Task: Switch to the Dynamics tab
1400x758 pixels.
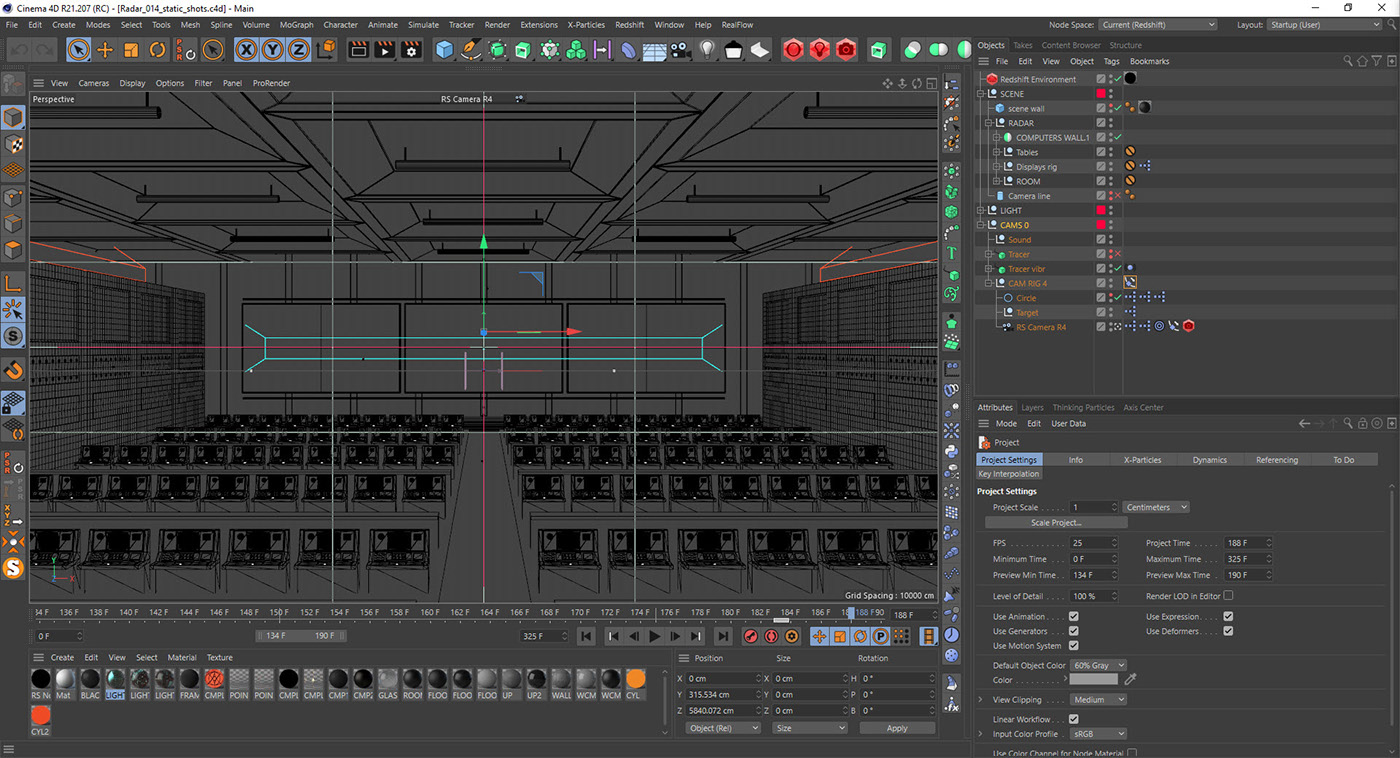Action: pos(1209,460)
